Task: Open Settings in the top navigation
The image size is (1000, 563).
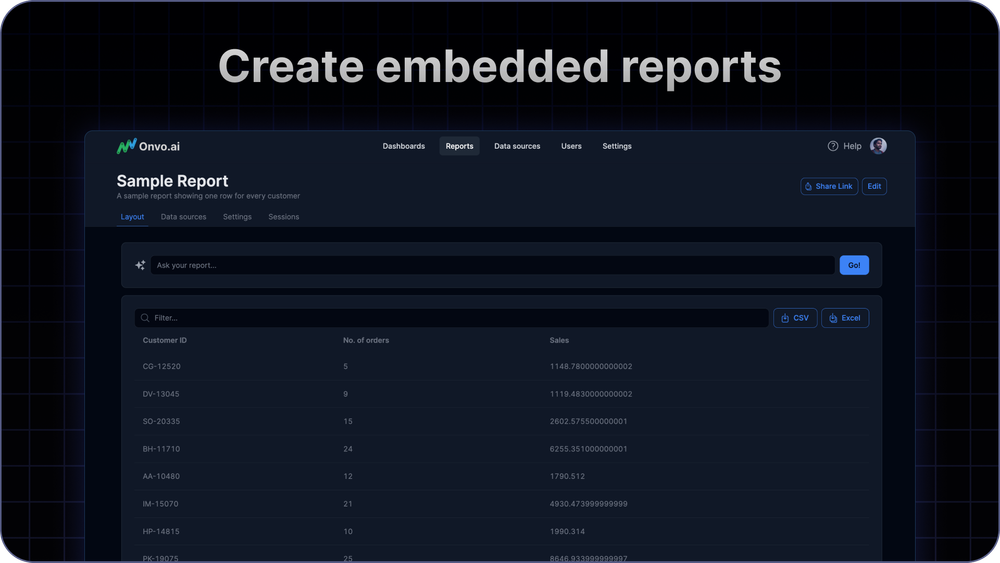Action: pos(617,146)
